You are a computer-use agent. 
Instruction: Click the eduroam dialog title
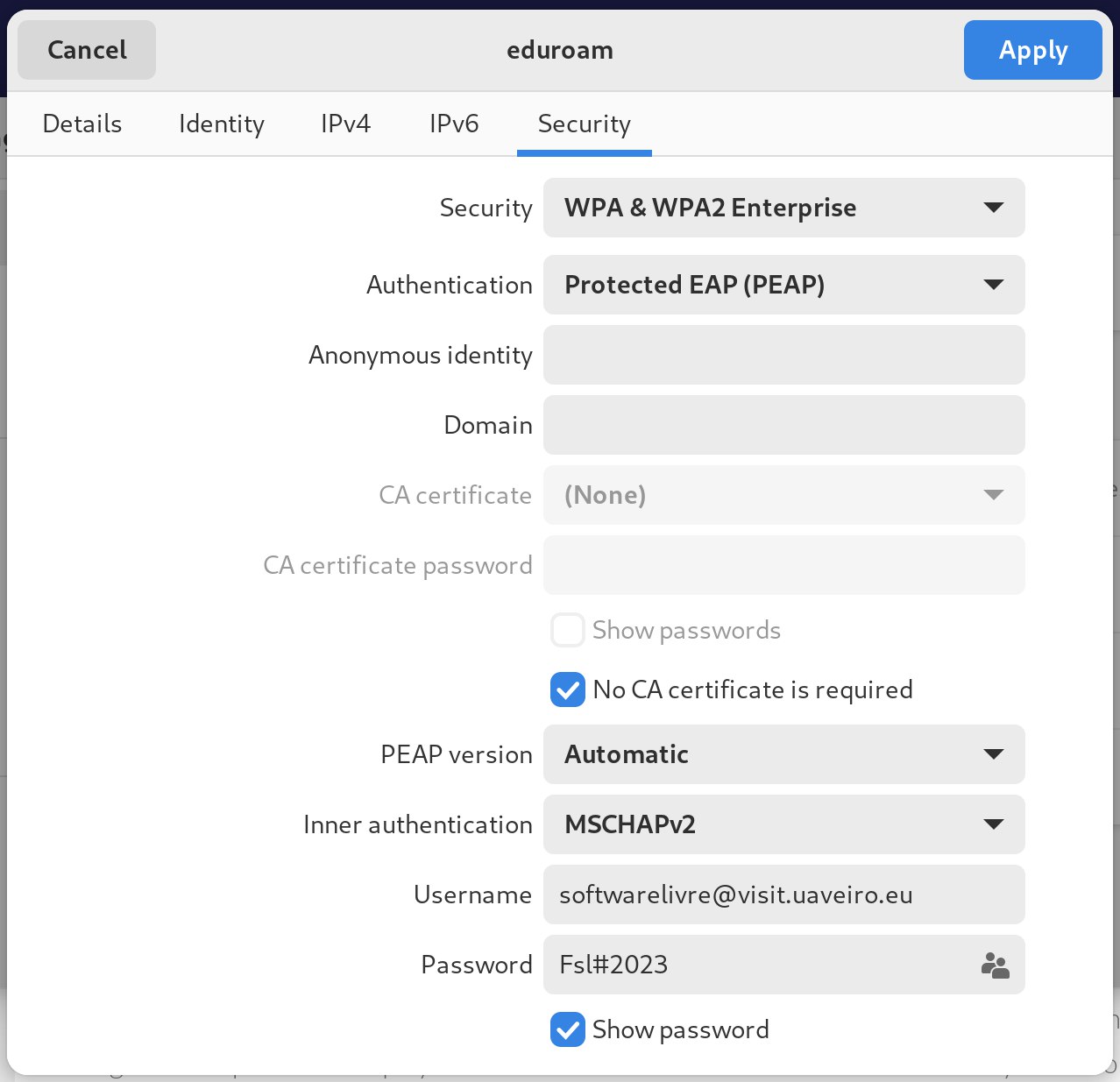pyautogui.click(x=560, y=50)
